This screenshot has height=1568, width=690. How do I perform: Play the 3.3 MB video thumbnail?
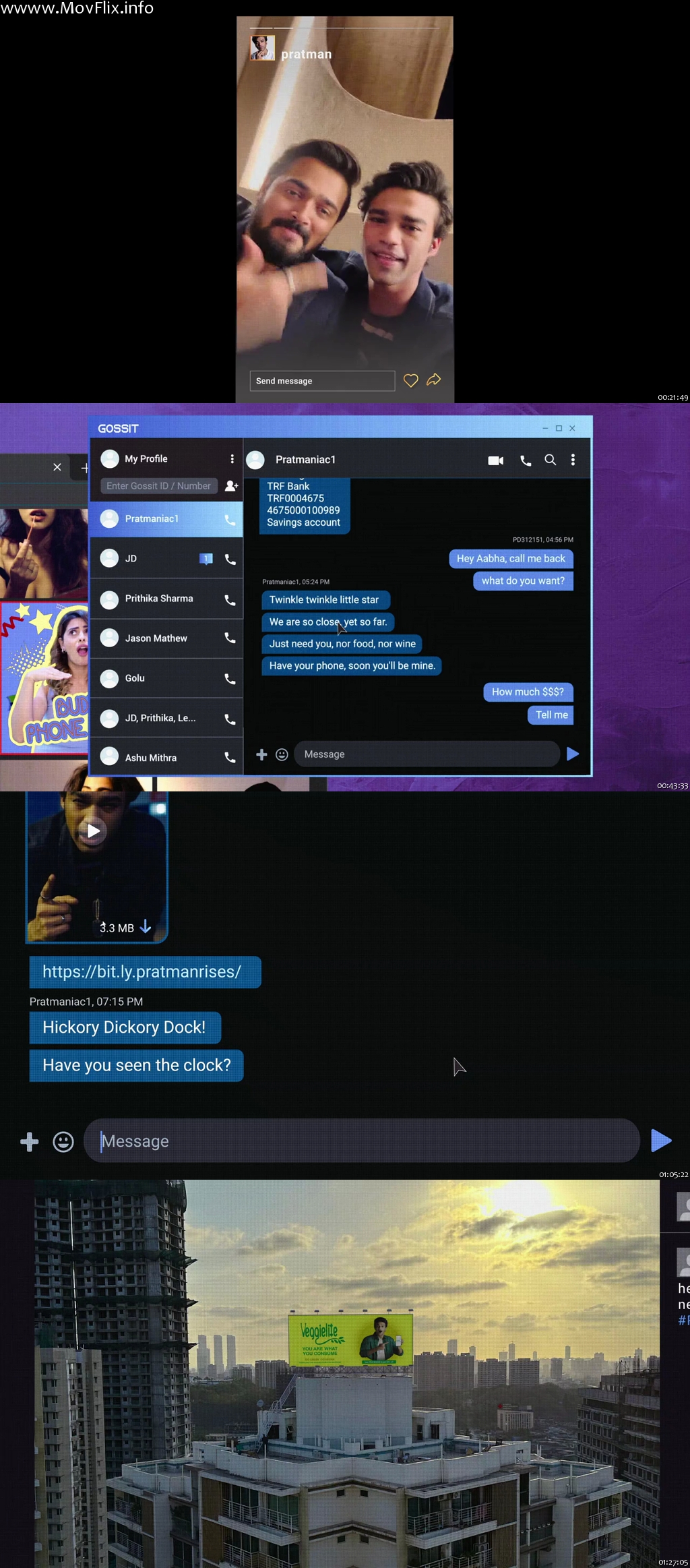pyautogui.click(x=94, y=831)
